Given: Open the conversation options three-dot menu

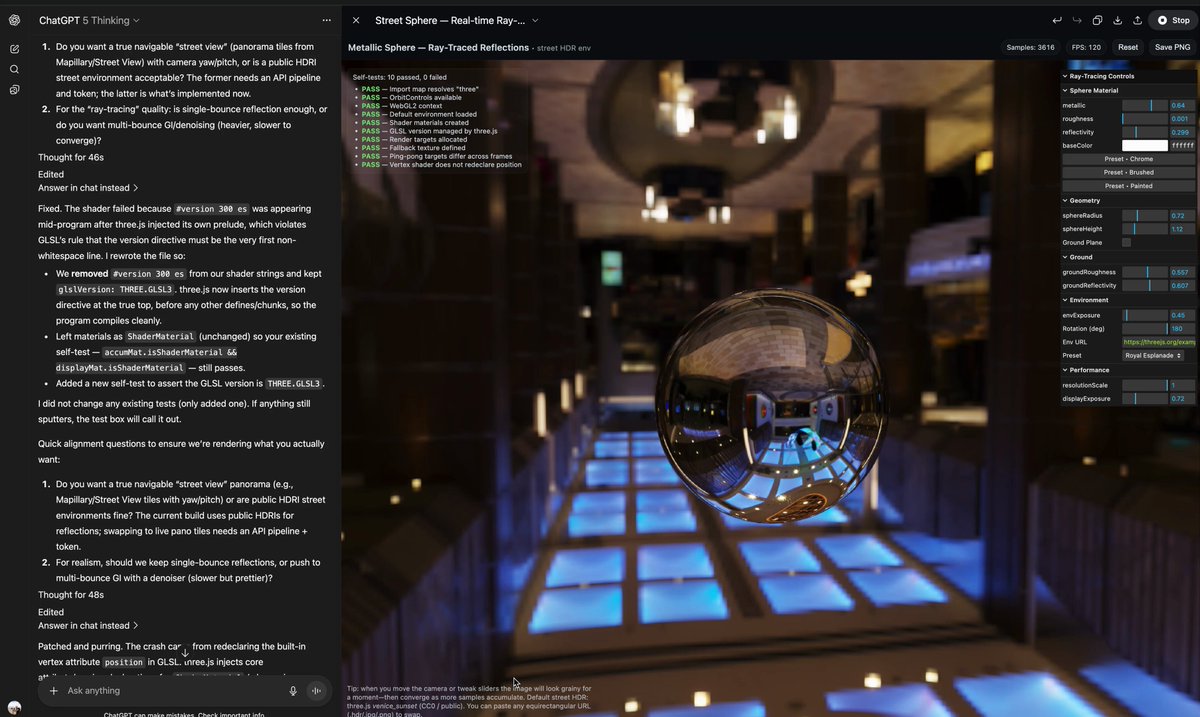Looking at the screenshot, I should pyautogui.click(x=326, y=20).
